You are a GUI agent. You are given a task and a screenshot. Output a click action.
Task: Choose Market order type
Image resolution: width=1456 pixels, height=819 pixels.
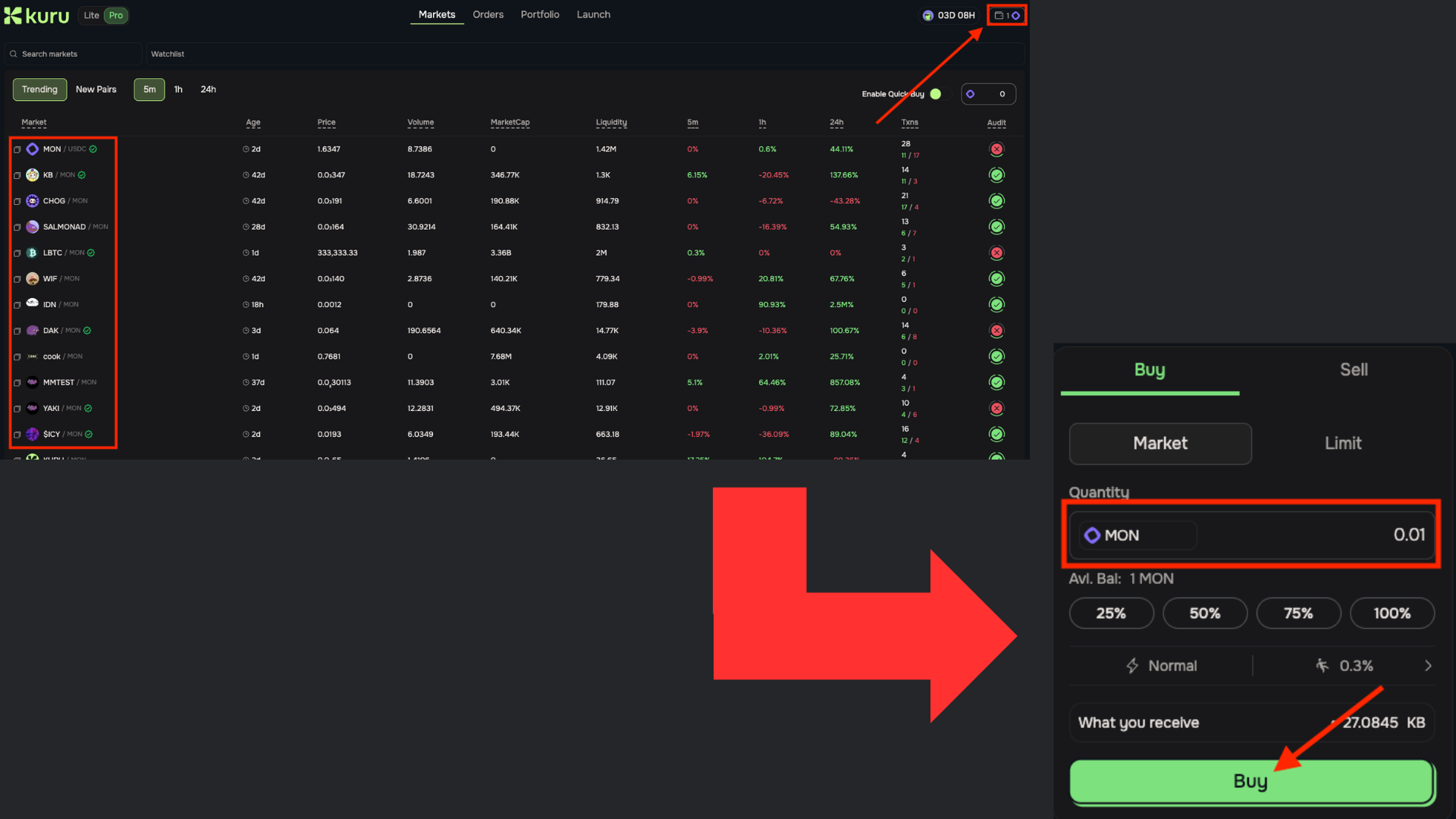pyautogui.click(x=1160, y=444)
